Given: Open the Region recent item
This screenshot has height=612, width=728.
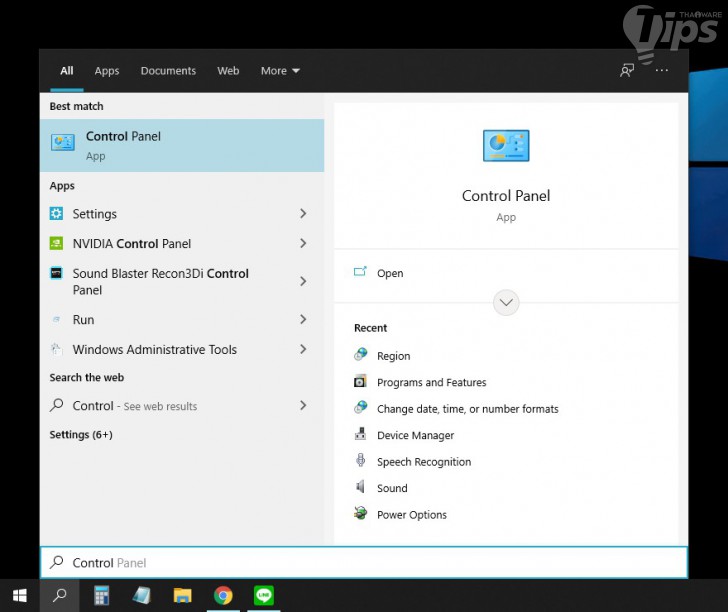Looking at the screenshot, I should pos(393,356).
